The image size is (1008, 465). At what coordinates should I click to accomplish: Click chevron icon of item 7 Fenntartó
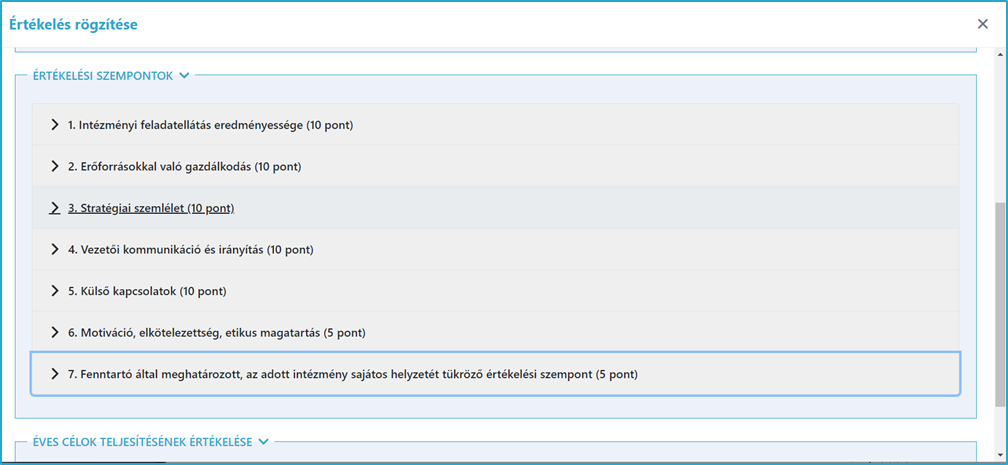point(55,374)
